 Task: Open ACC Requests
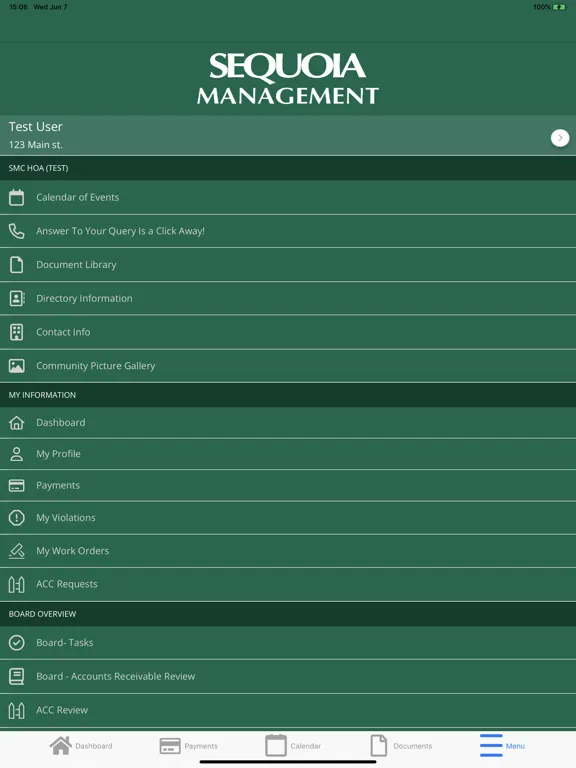[288, 584]
